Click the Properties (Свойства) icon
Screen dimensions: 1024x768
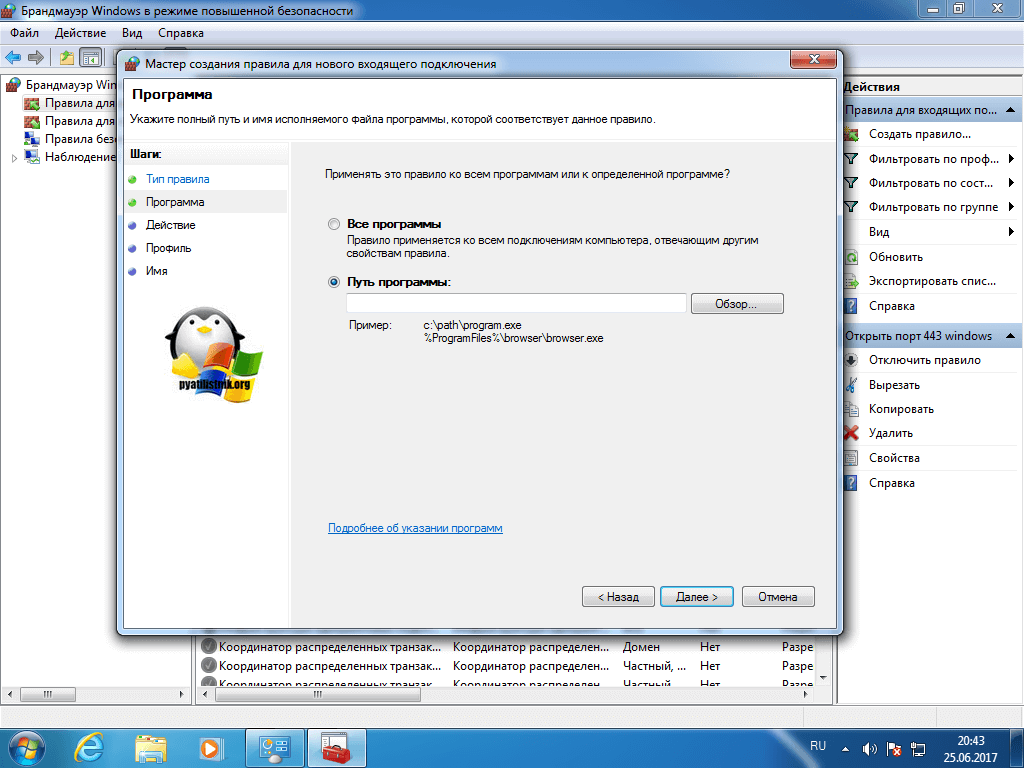(852, 458)
